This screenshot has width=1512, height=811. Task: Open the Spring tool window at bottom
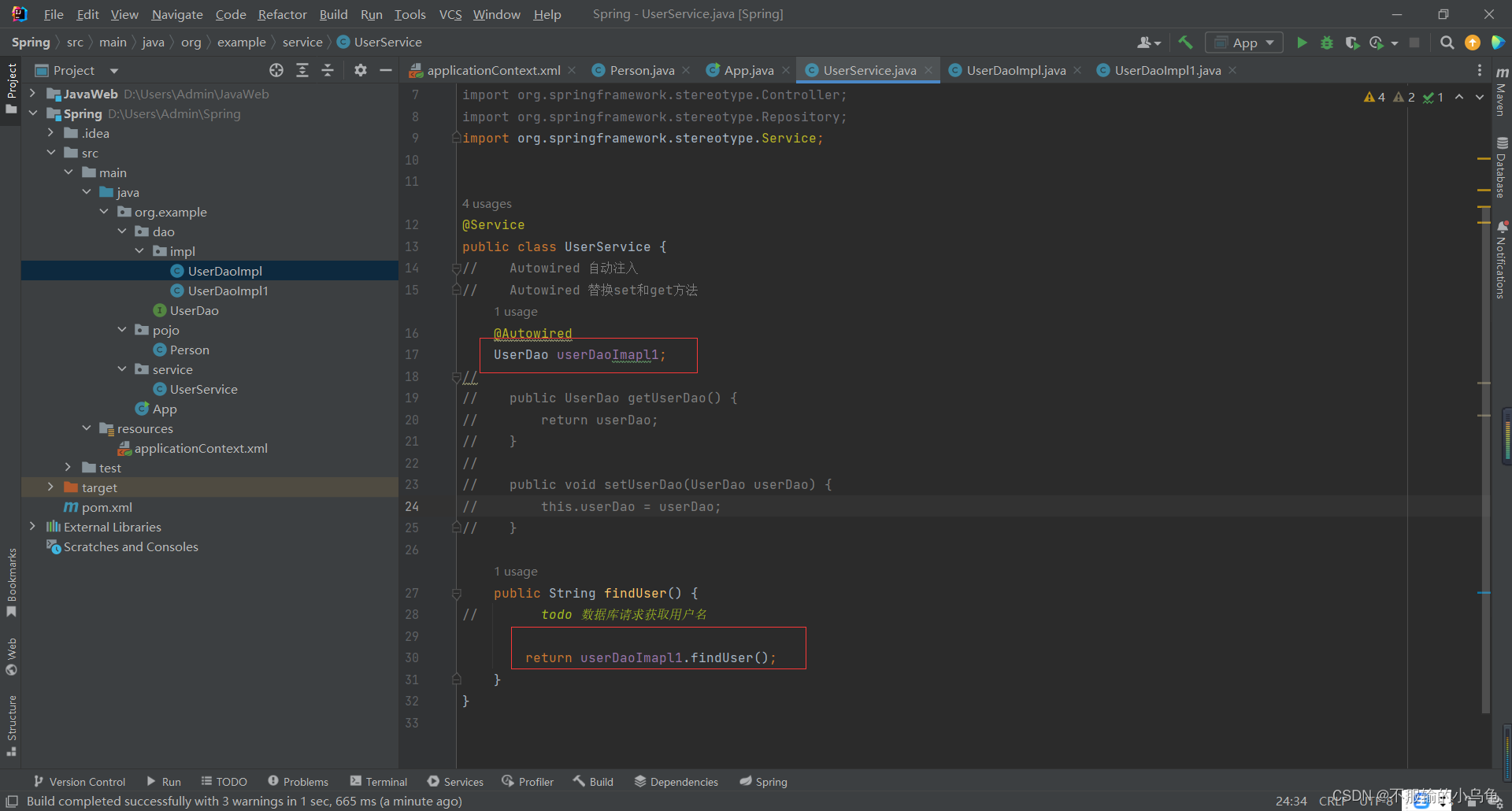(x=764, y=782)
